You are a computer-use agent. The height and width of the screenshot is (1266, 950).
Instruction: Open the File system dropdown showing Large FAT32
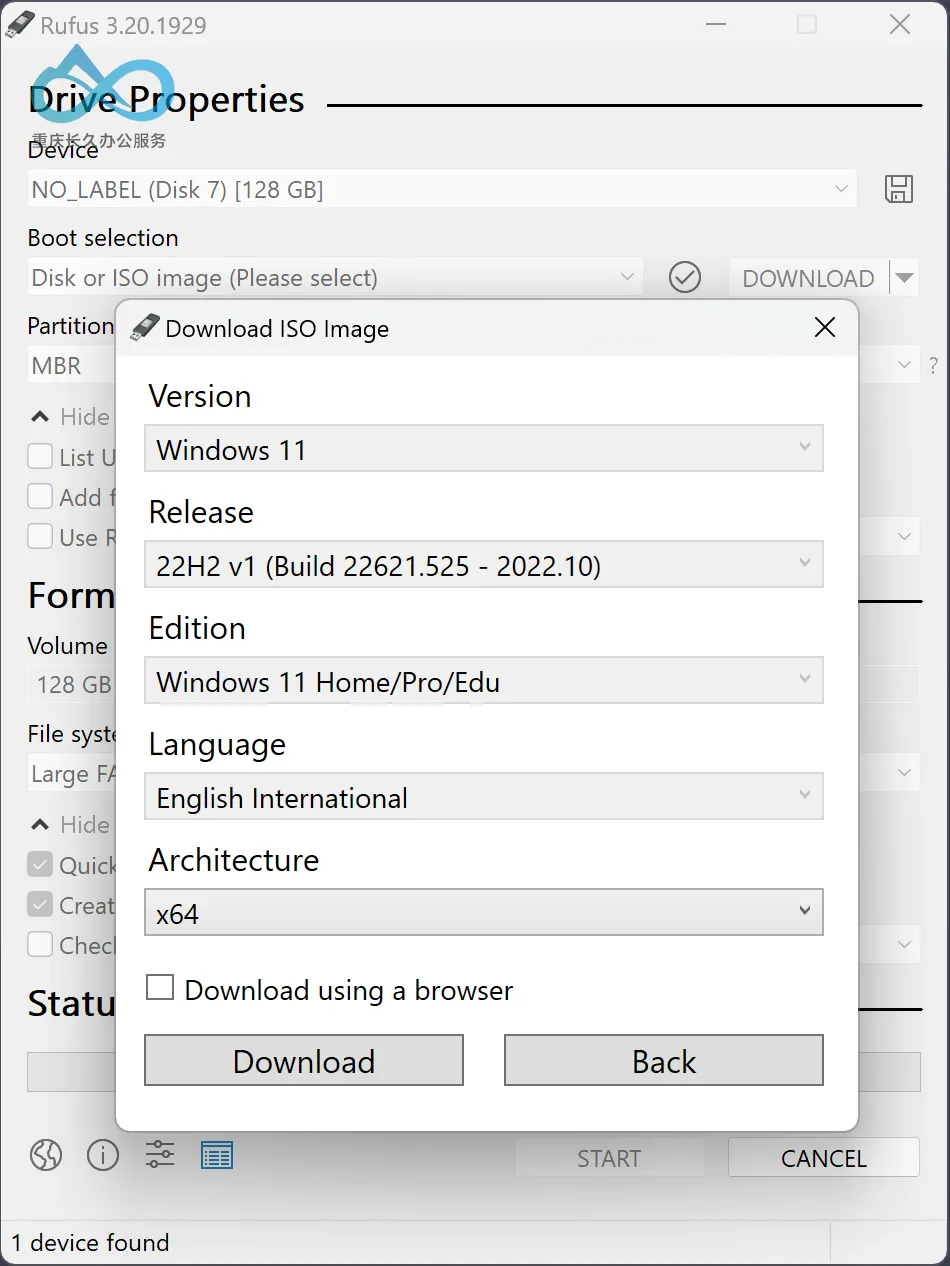point(72,774)
